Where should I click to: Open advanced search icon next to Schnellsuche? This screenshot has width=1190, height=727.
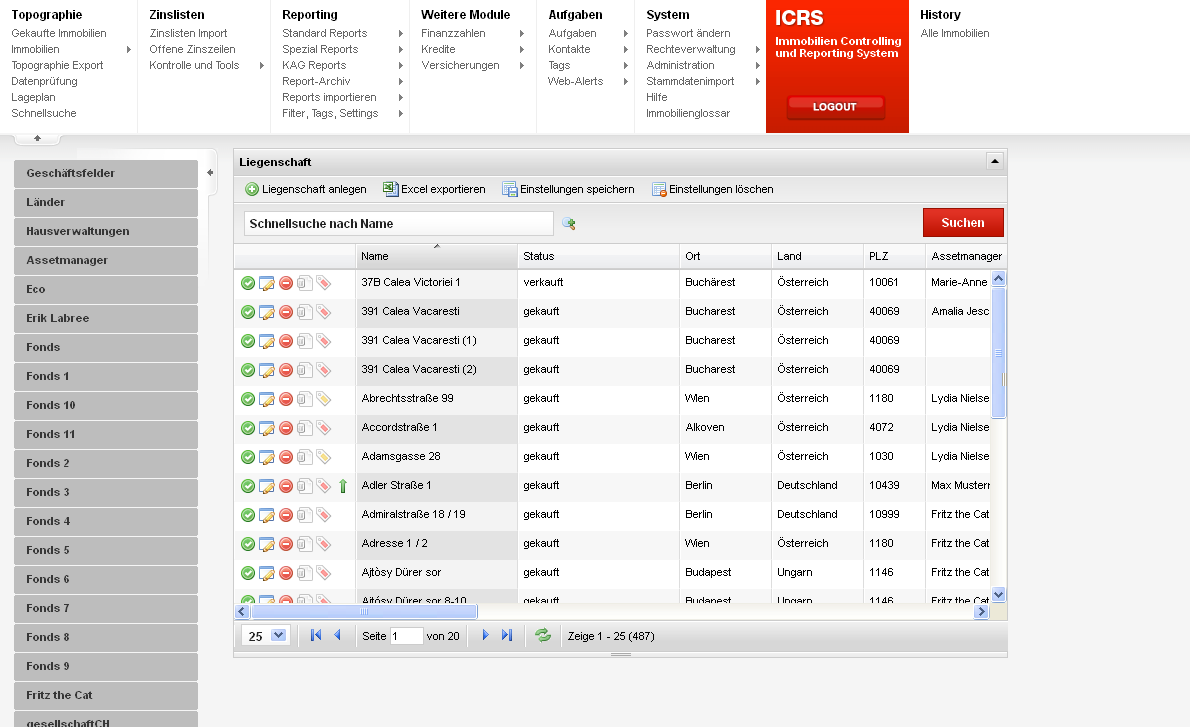(x=569, y=224)
